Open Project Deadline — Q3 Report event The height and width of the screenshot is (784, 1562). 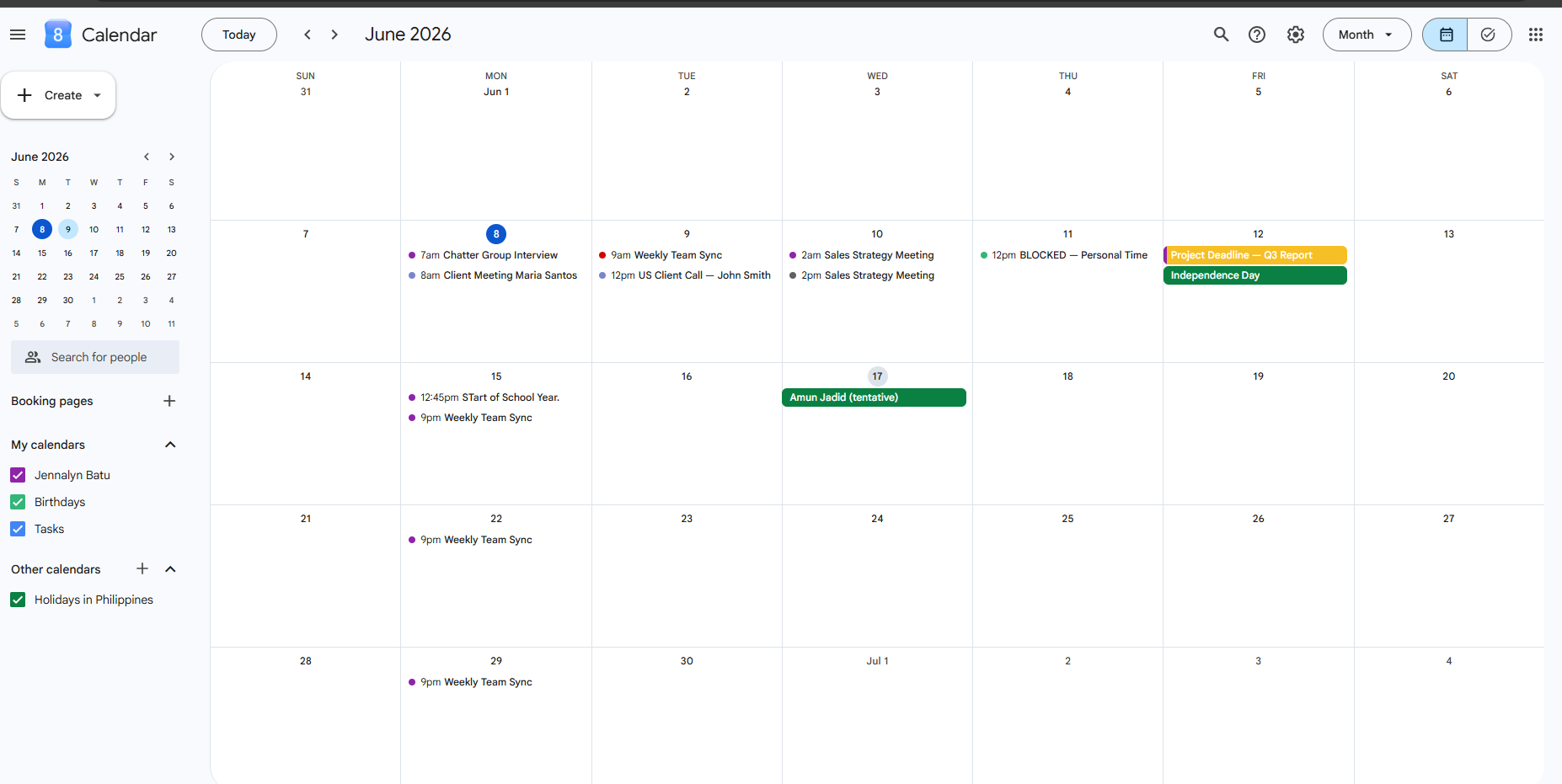tap(1255, 255)
